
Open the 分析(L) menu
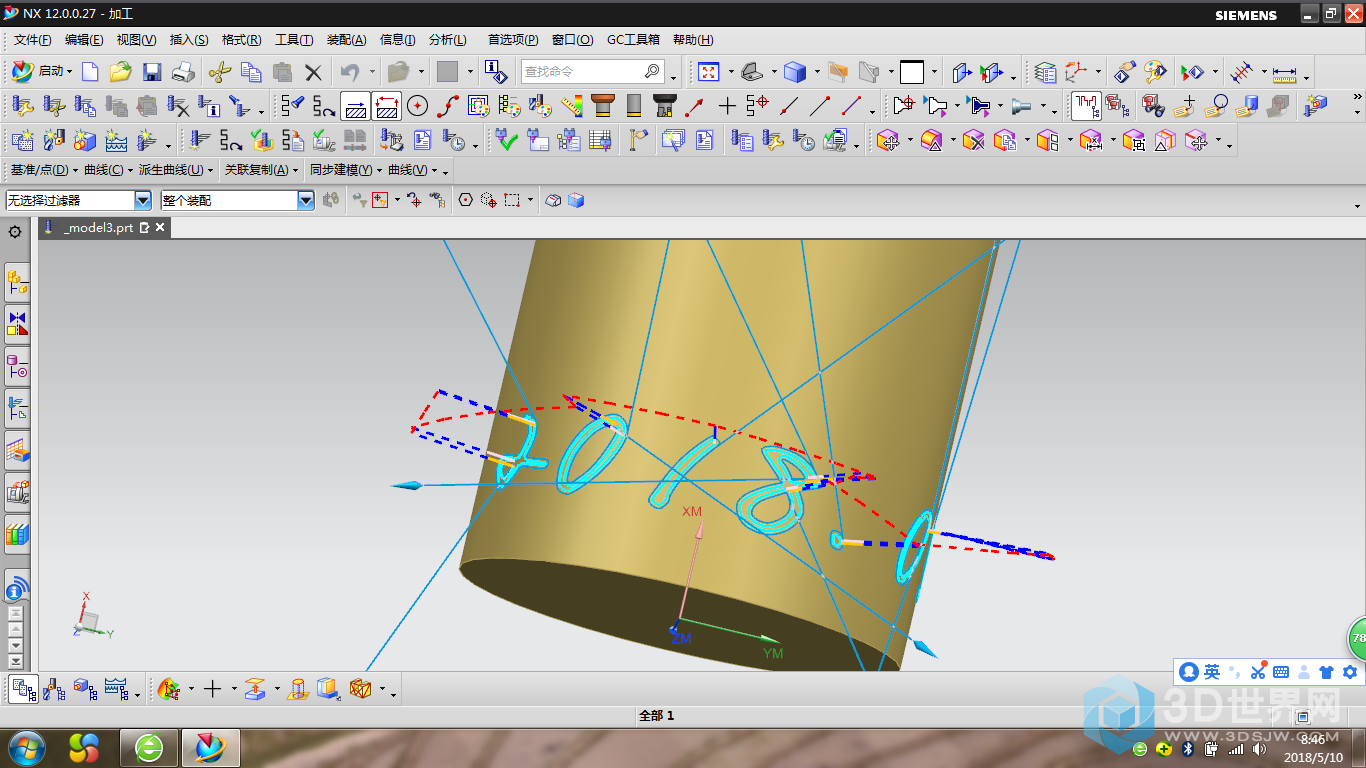point(447,40)
